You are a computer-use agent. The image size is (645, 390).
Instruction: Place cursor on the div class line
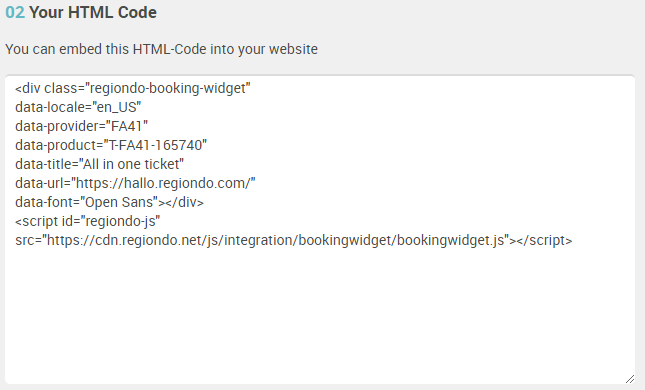[132, 88]
